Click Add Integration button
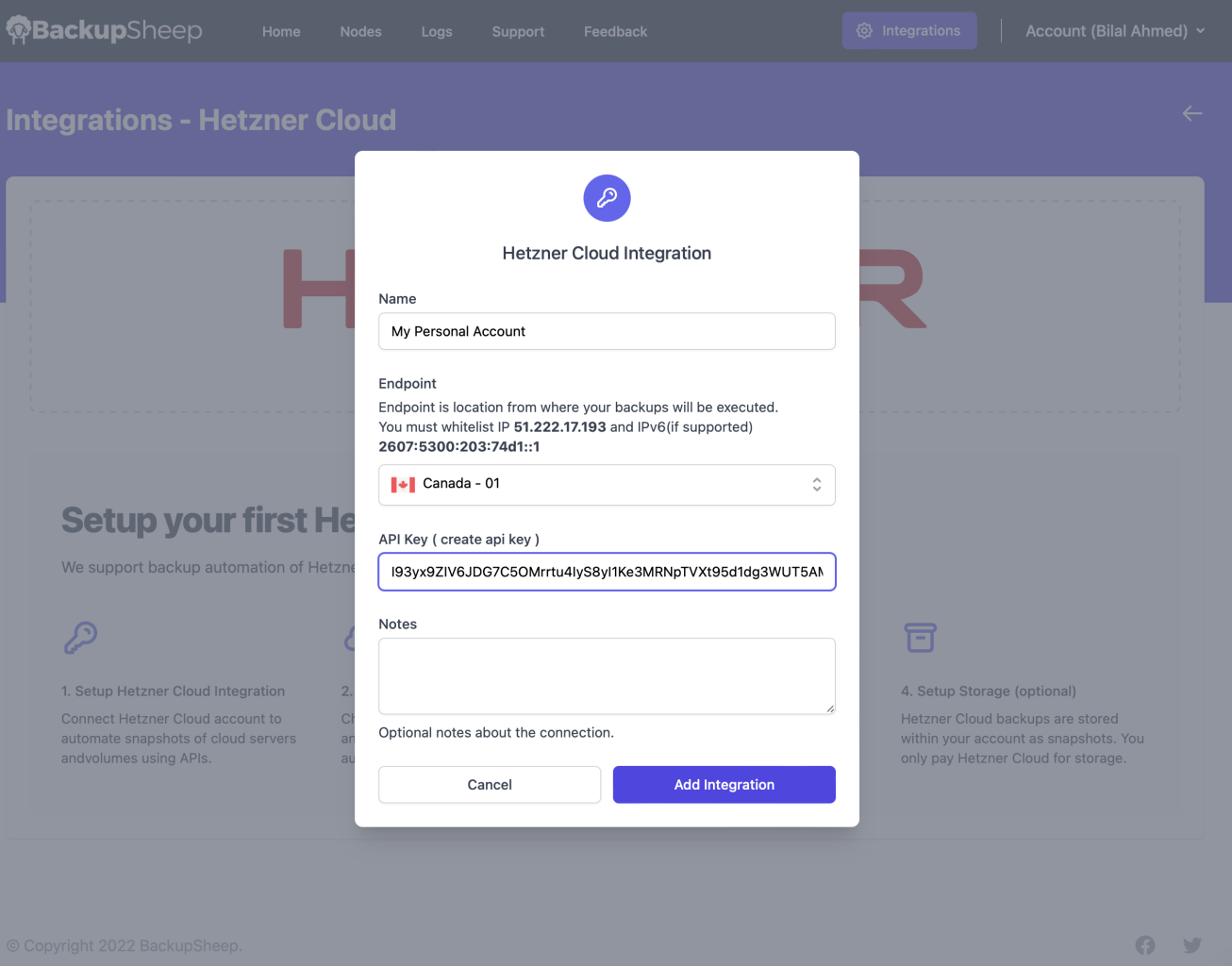 pos(724,785)
